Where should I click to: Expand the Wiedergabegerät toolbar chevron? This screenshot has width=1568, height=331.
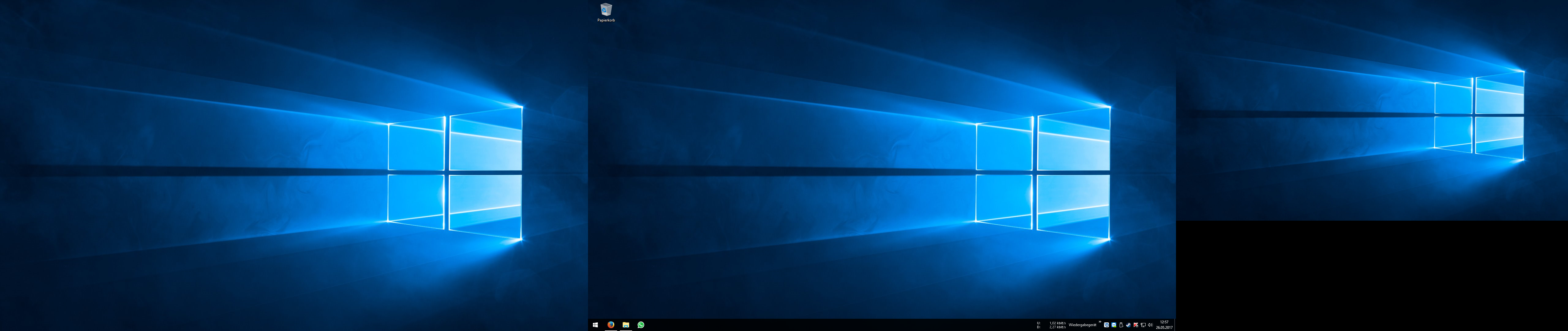pyautogui.click(x=1100, y=322)
